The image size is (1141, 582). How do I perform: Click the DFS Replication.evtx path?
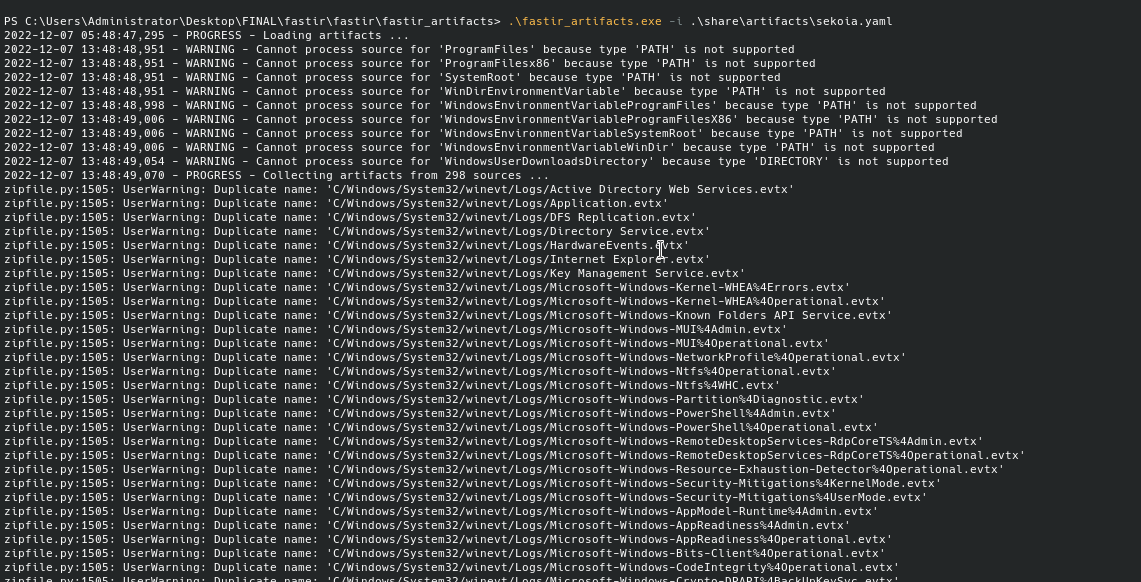click(x=511, y=217)
